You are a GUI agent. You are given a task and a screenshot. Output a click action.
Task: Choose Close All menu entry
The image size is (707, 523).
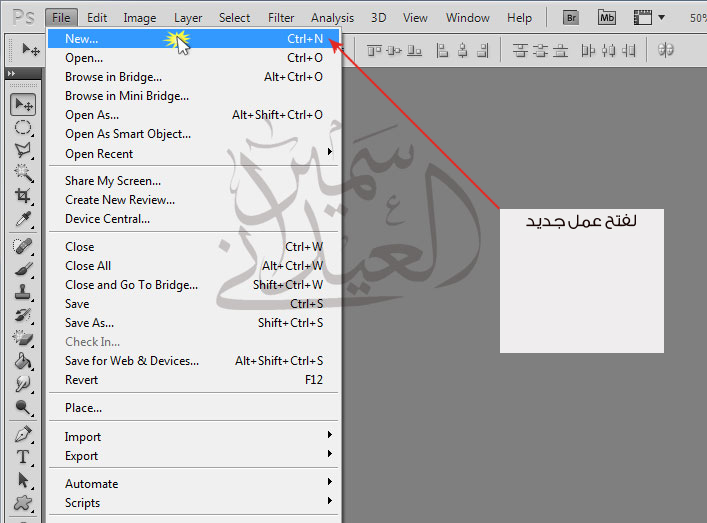[x=193, y=266]
